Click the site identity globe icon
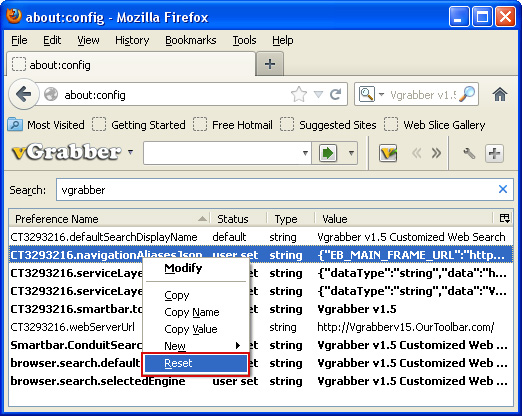522x416 pixels. point(51,94)
